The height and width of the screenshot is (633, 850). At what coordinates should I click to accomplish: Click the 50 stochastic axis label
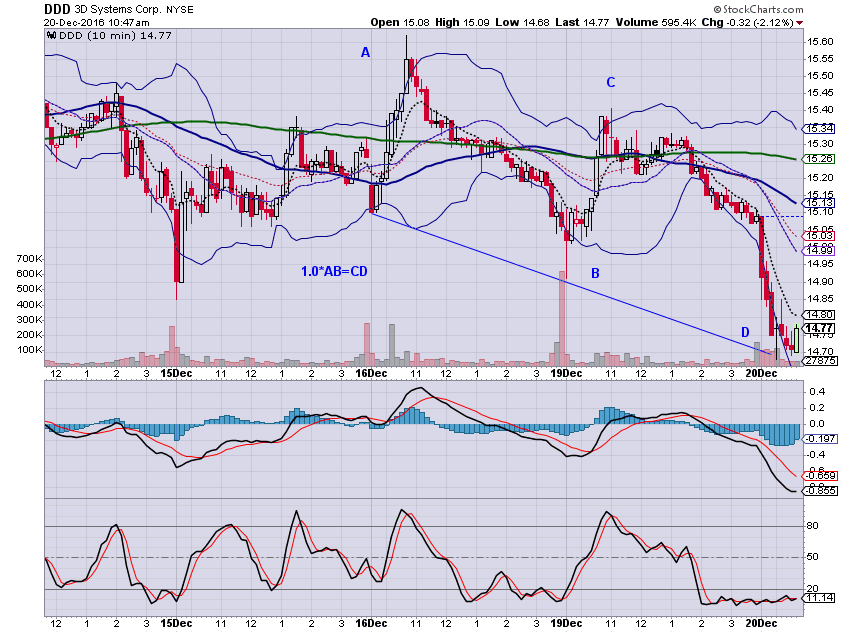813,557
